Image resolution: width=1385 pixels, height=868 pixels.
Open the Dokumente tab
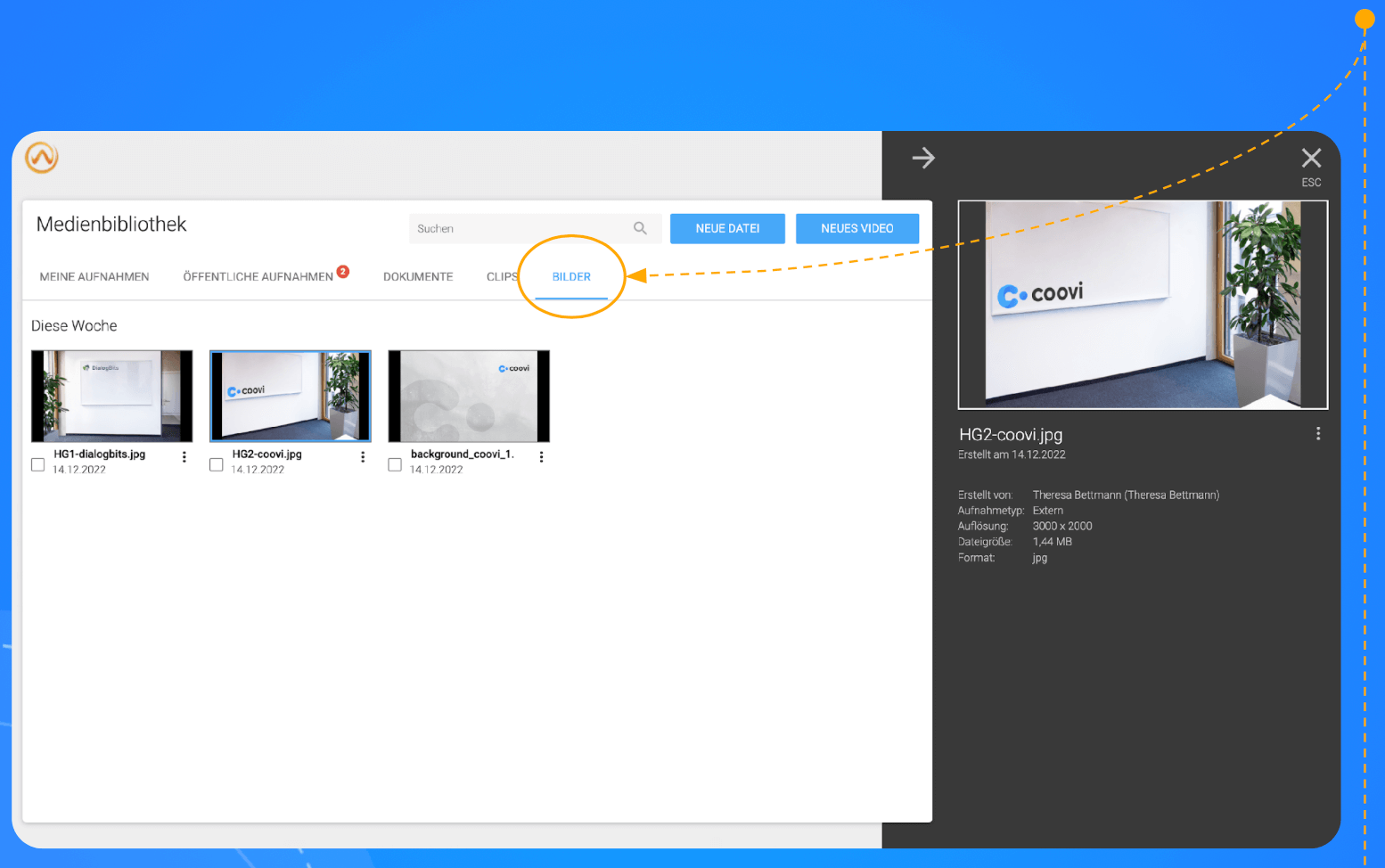[x=418, y=277]
